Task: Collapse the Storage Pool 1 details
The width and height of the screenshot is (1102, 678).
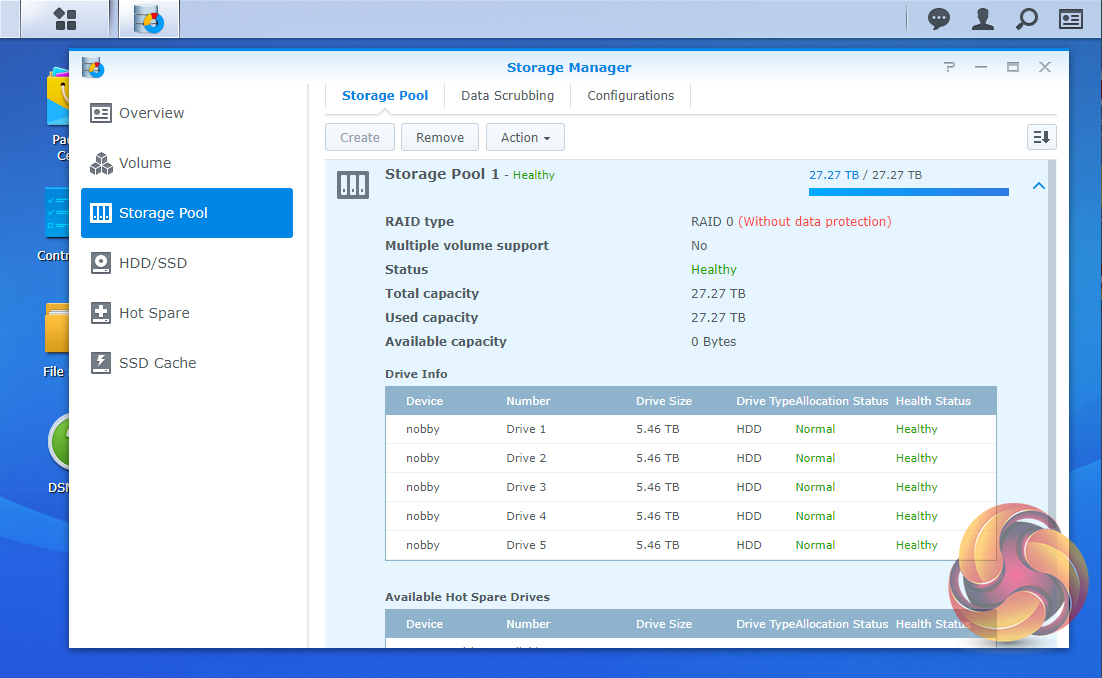Action: click(1038, 185)
